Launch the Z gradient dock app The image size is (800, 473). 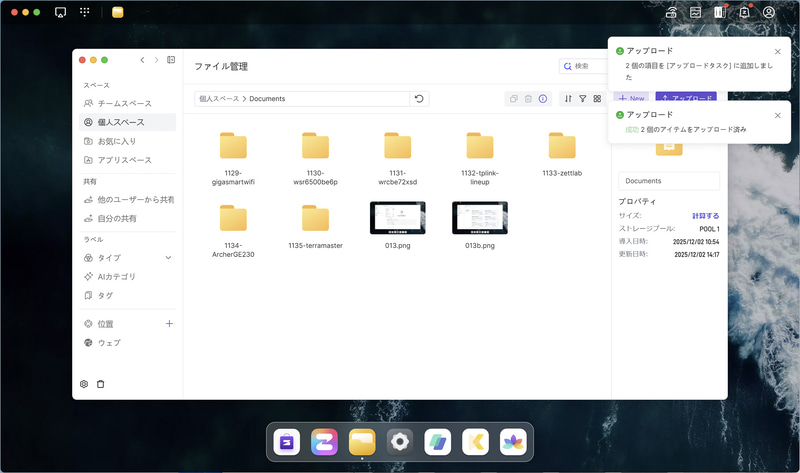pos(324,442)
